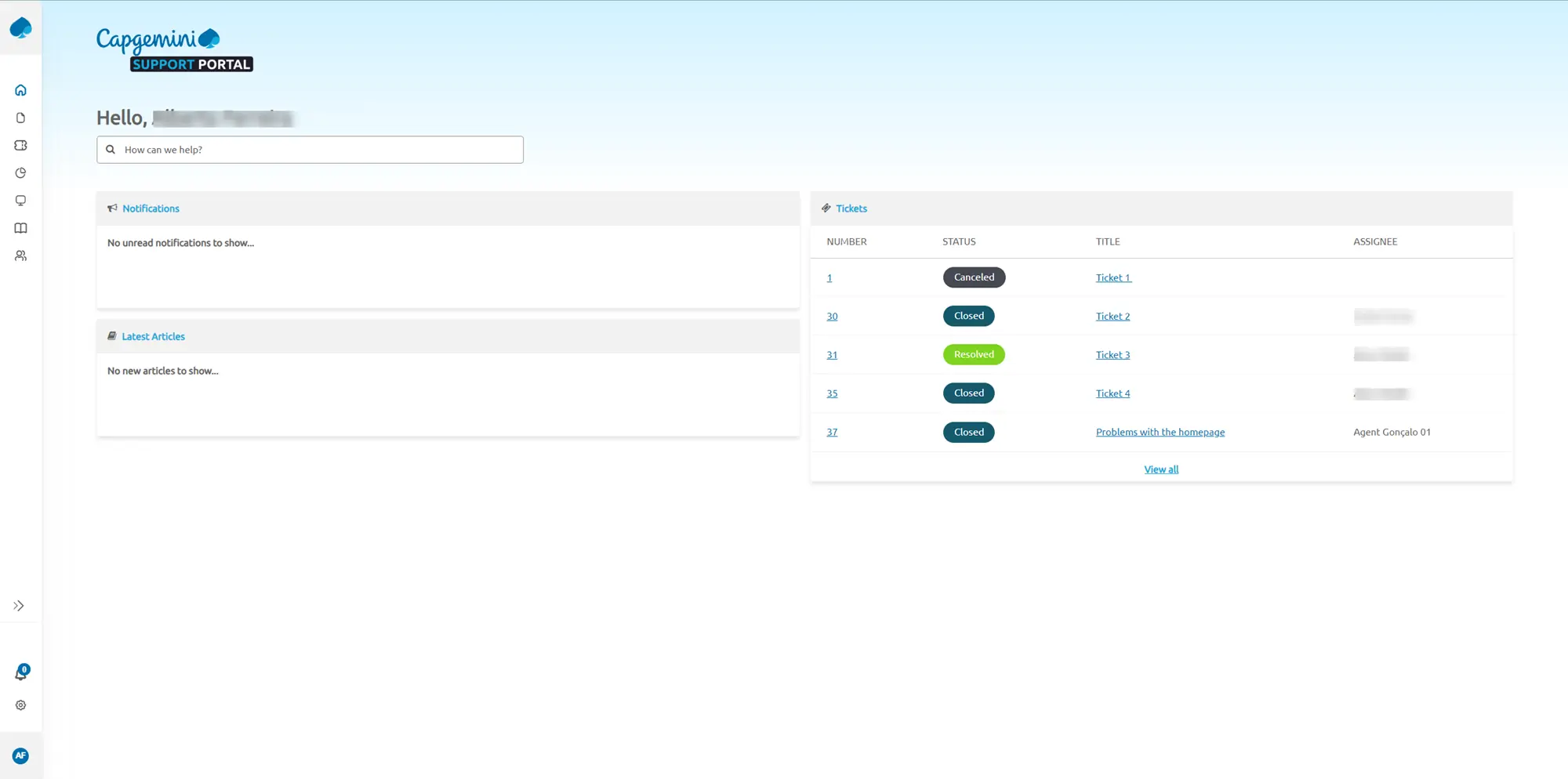Open the knowledge base book icon

(x=20, y=228)
